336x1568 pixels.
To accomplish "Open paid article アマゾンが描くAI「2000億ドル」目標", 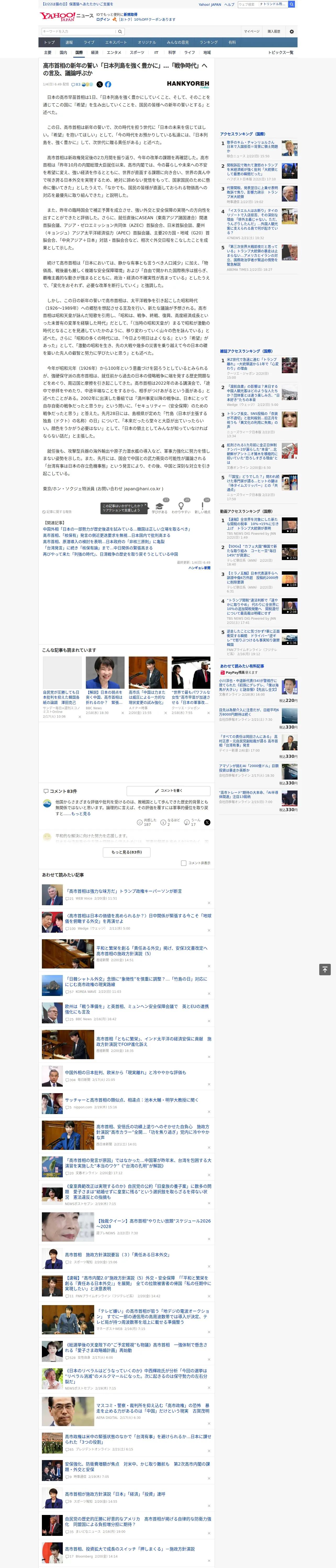I will [249, 768].
